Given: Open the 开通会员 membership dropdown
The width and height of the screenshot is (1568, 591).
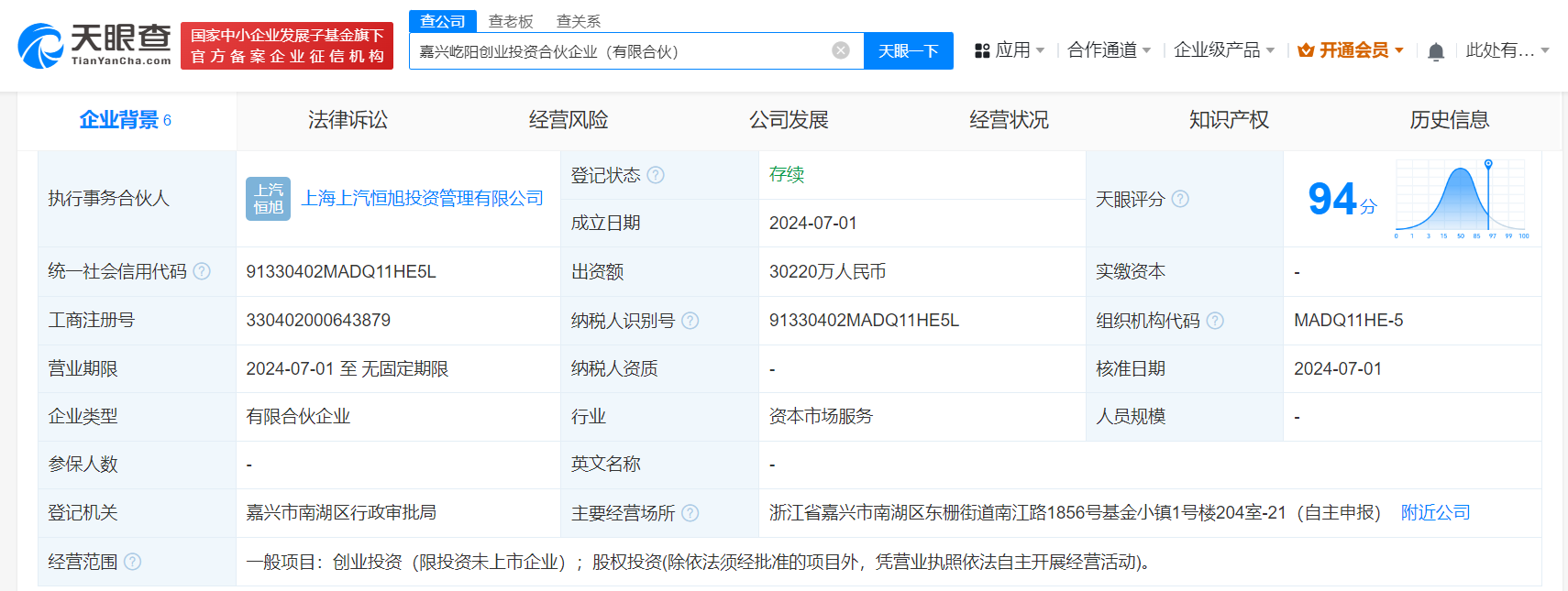Looking at the screenshot, I should [x=1352, y=50].
